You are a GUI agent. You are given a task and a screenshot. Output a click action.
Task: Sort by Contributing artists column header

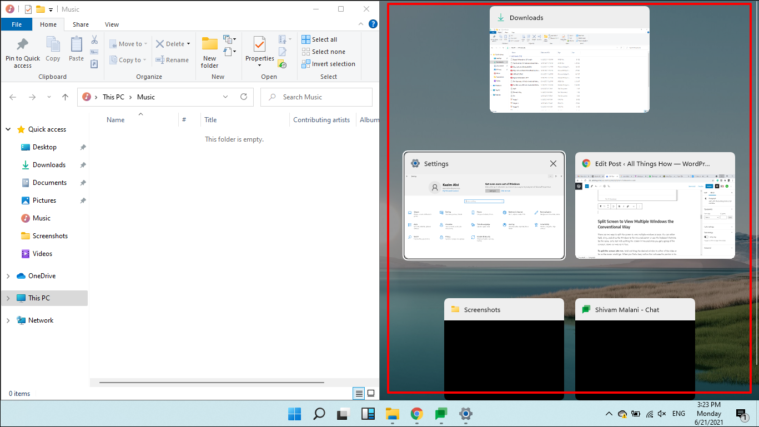pos(321,120)
